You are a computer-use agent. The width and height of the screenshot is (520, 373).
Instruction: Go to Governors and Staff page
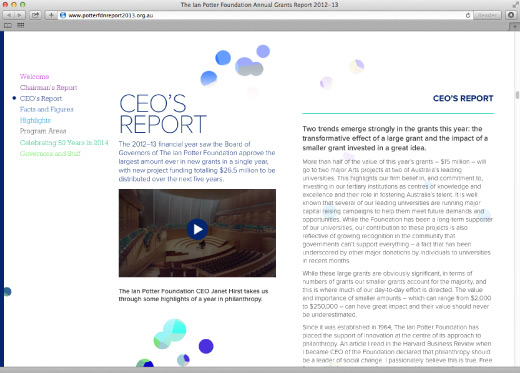pos(50,153)
